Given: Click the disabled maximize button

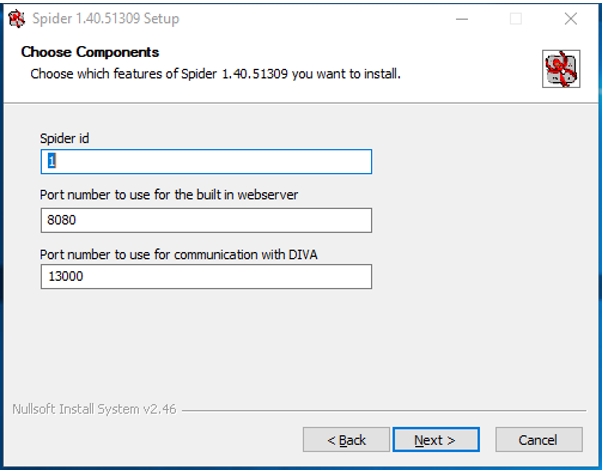Looking at the screenshot, I should (x=516, y=18).
